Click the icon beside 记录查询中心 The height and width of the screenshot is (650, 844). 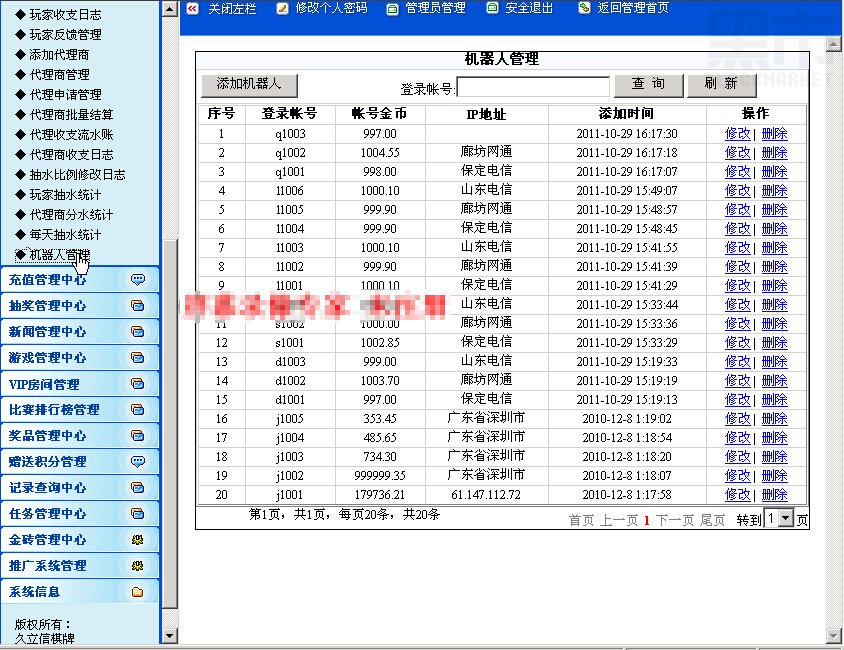138,488
